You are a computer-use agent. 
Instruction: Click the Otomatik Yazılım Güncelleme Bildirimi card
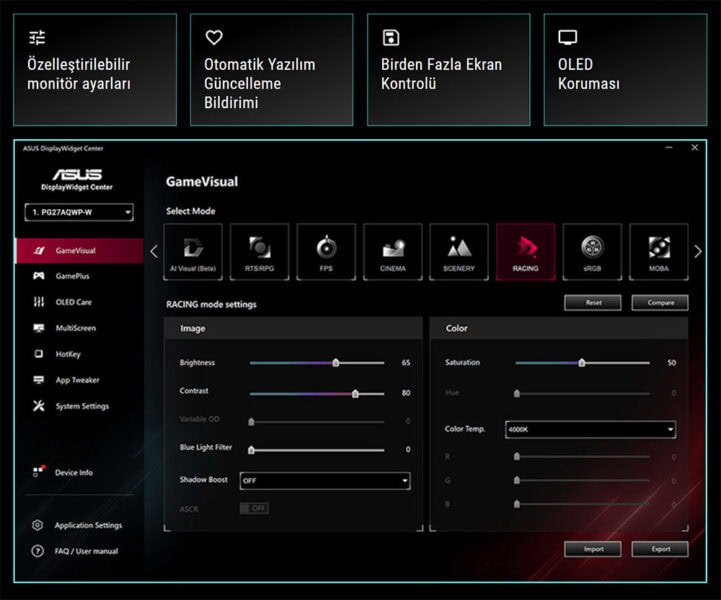(272, 69)
